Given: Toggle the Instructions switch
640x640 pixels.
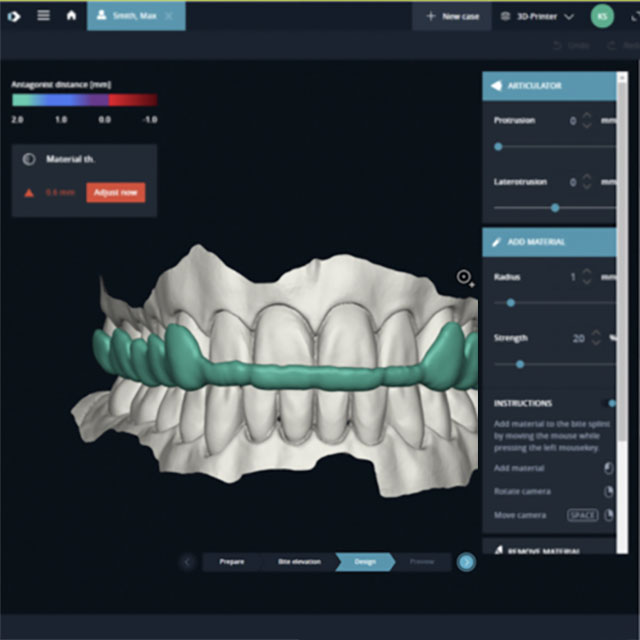Looking at the screenshot, I should (x=611, y=403).
